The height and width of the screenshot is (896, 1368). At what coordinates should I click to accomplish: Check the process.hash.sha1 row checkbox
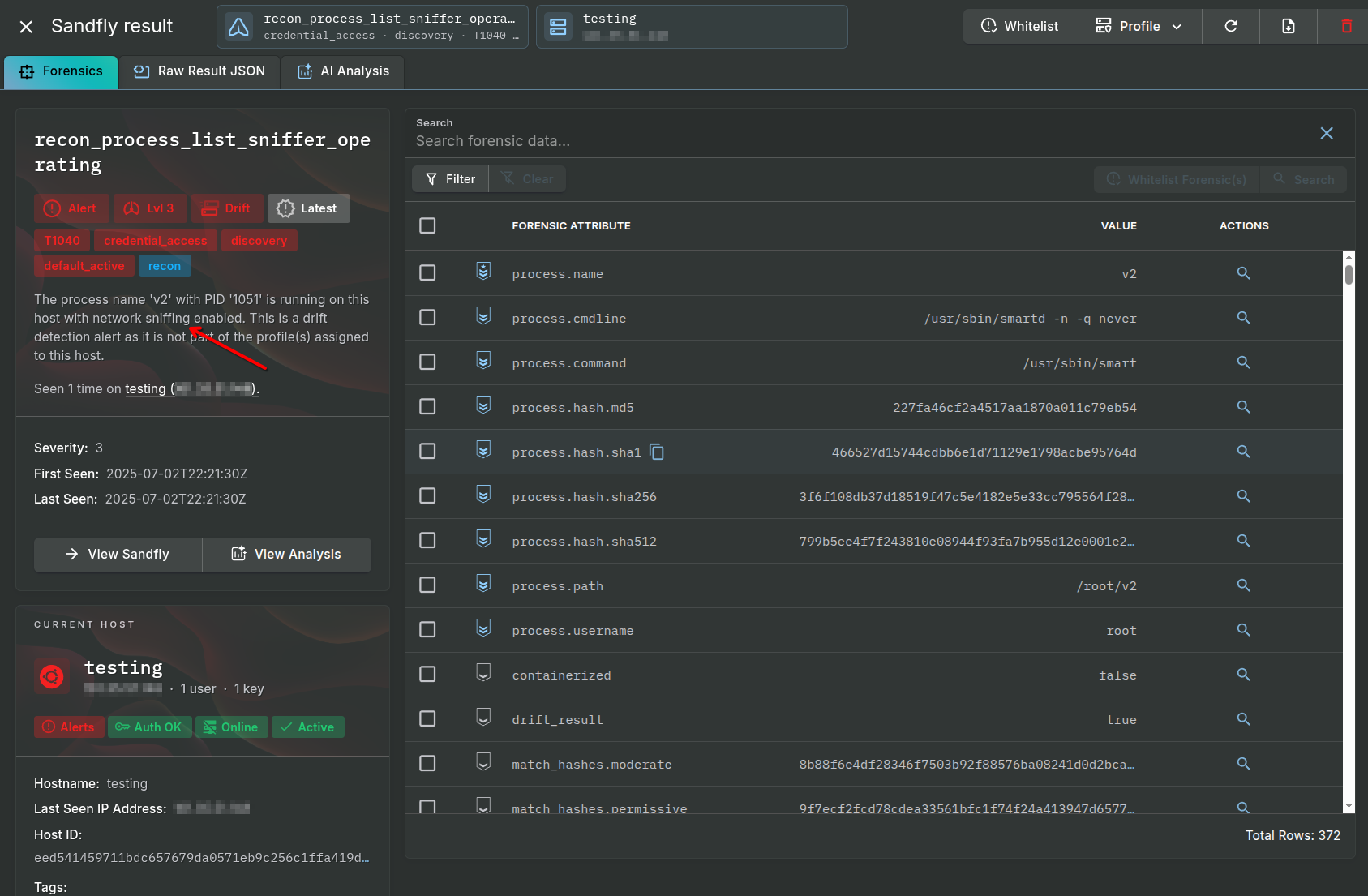(427, 452)
